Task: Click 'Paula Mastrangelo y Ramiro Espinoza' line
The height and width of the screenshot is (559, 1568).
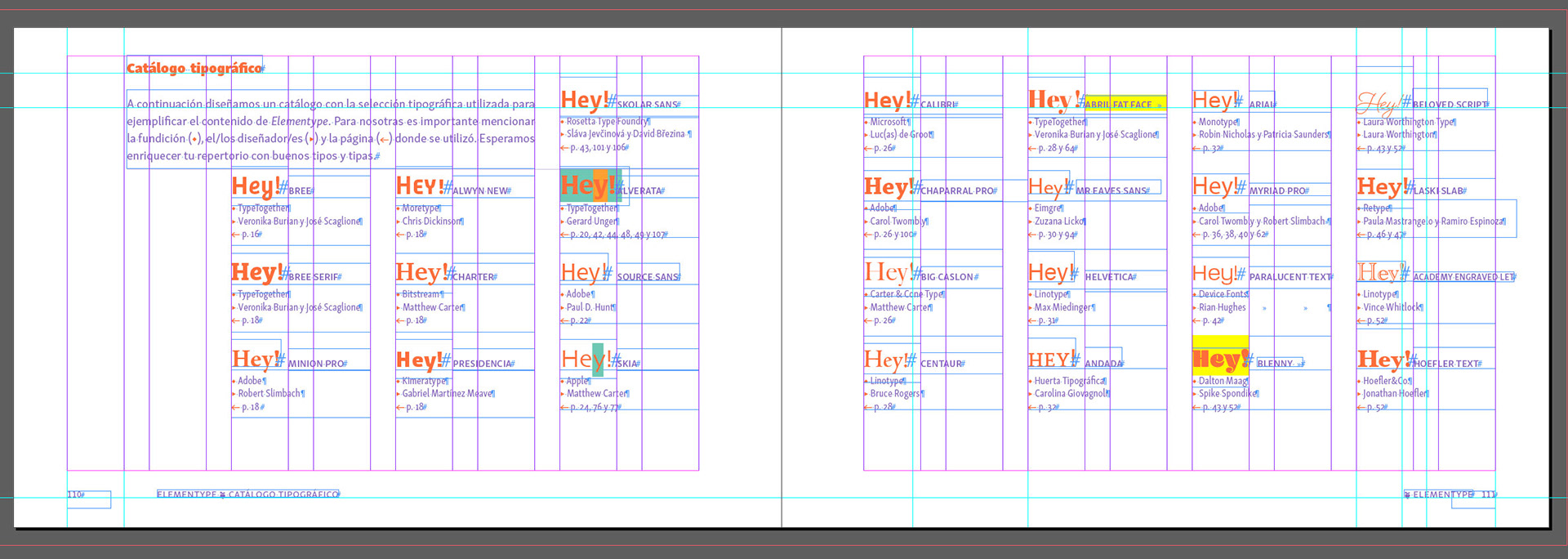Action: point(1433,221)
